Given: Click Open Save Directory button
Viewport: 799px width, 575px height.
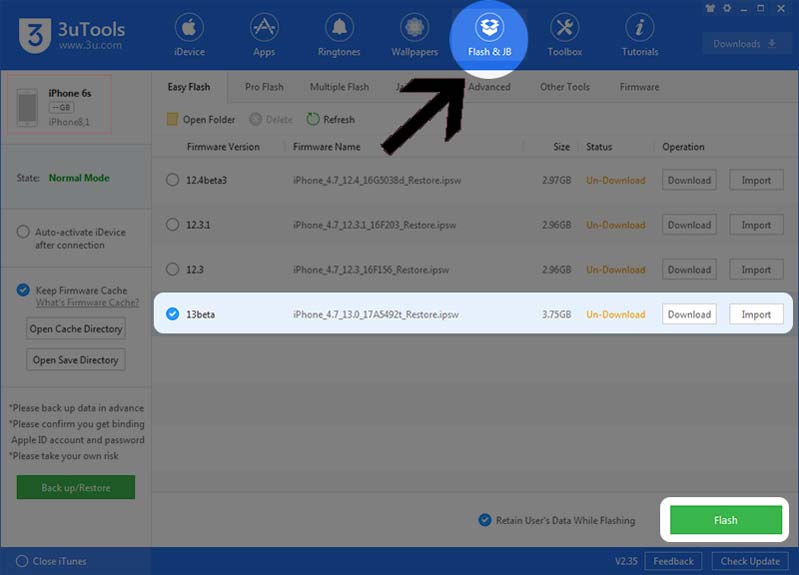Looking at the screenshot, I should click(76, 360).
